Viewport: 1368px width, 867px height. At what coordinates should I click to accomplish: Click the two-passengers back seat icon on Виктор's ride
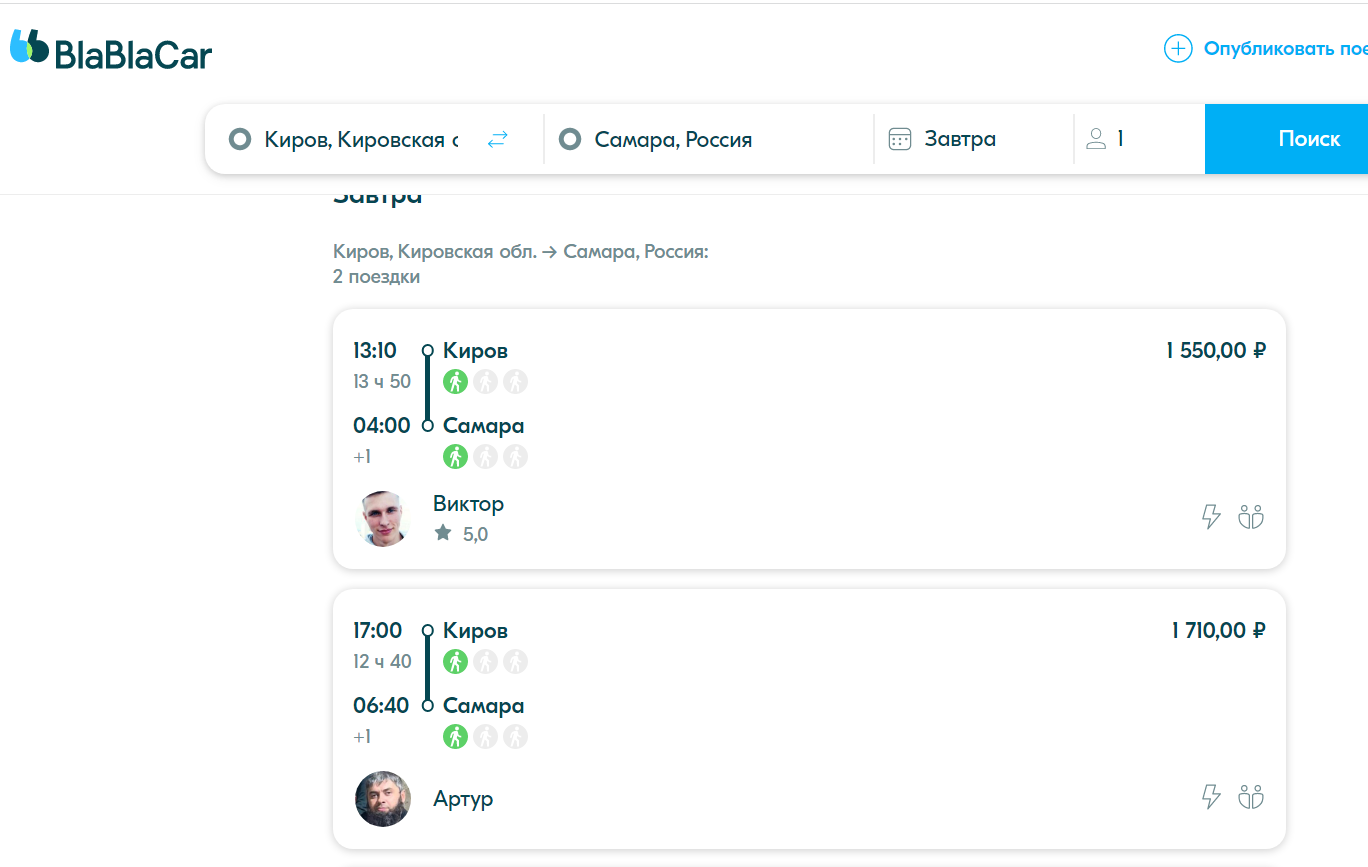click(x=1251, y=517)
